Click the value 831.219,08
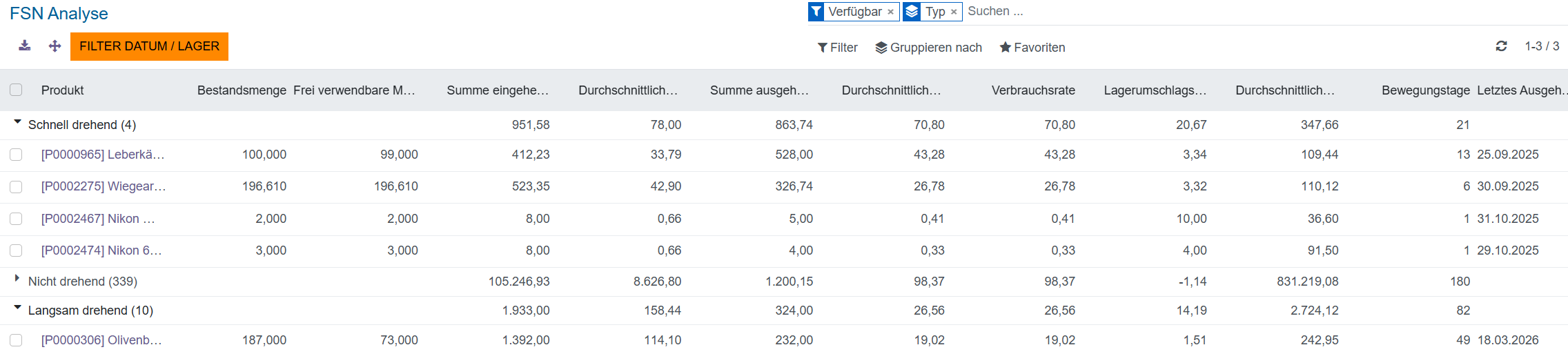This screenshot has width=1568, height=354. click(1308, 282)
